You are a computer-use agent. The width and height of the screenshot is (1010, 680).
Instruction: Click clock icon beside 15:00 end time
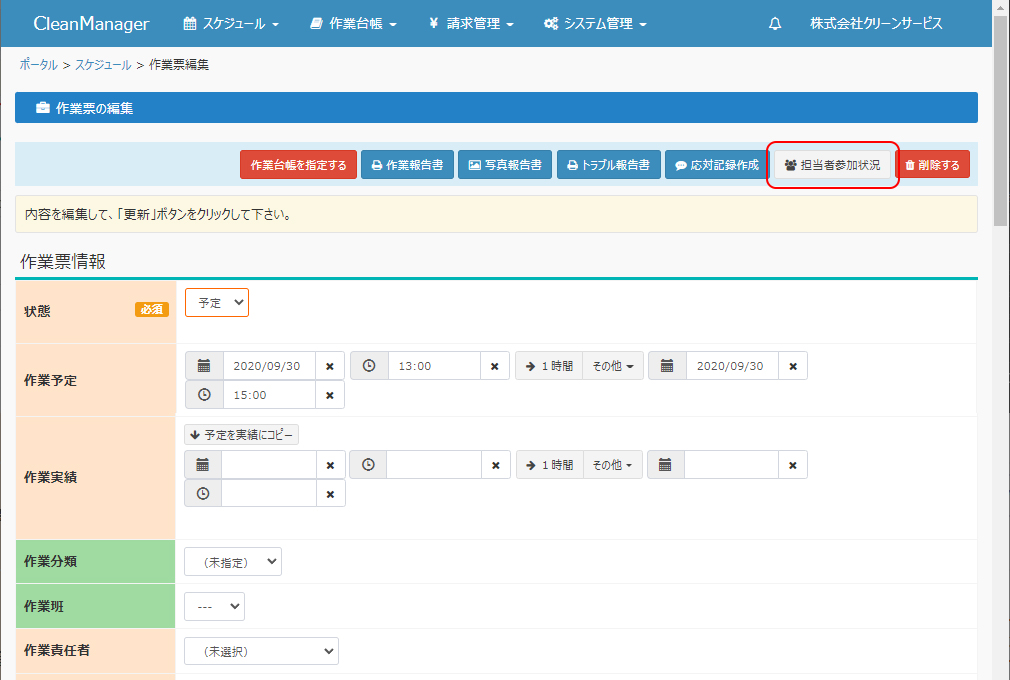(204, 395)
